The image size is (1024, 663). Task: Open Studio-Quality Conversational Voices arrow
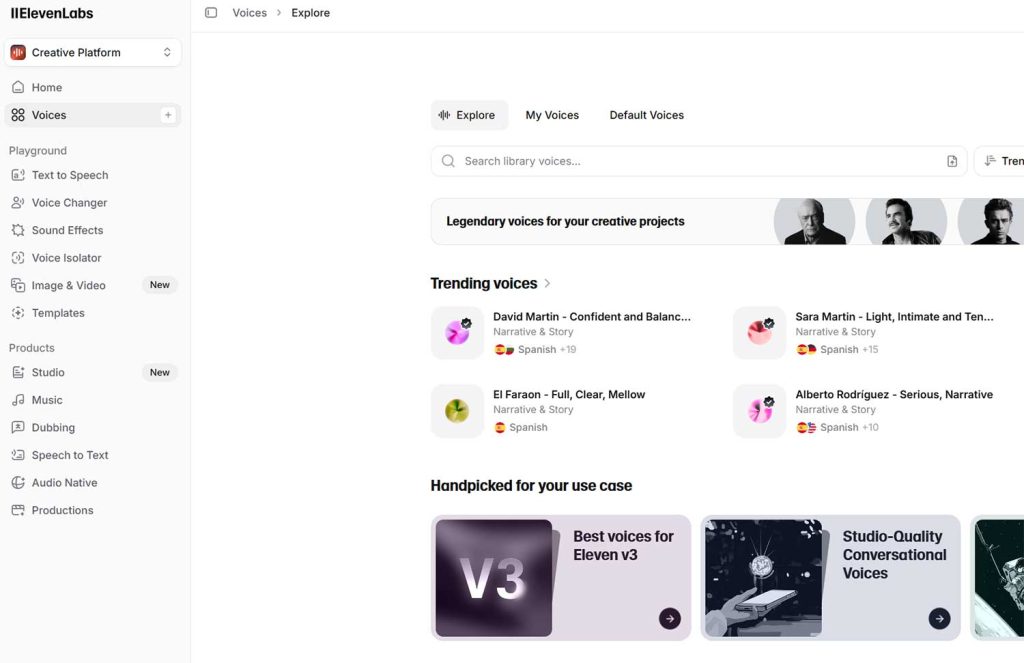pos(939,619)
